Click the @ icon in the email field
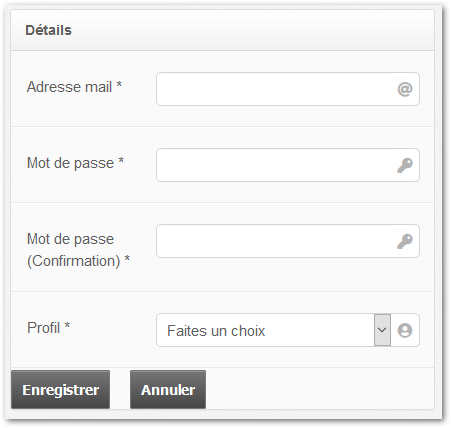 tap(405, 89)
